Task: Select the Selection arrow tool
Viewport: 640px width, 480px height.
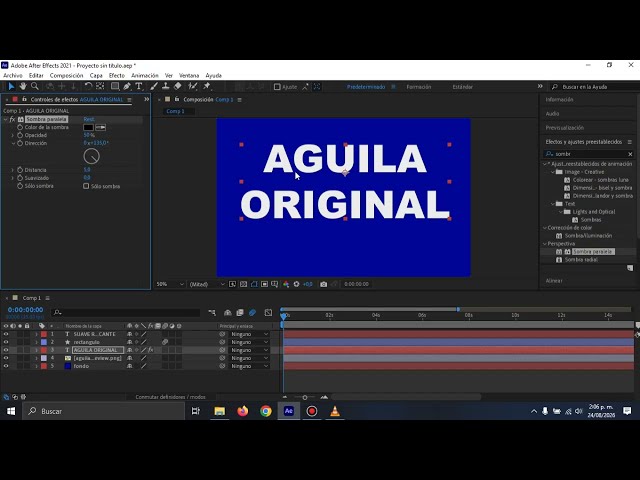Action: point(11,86)
